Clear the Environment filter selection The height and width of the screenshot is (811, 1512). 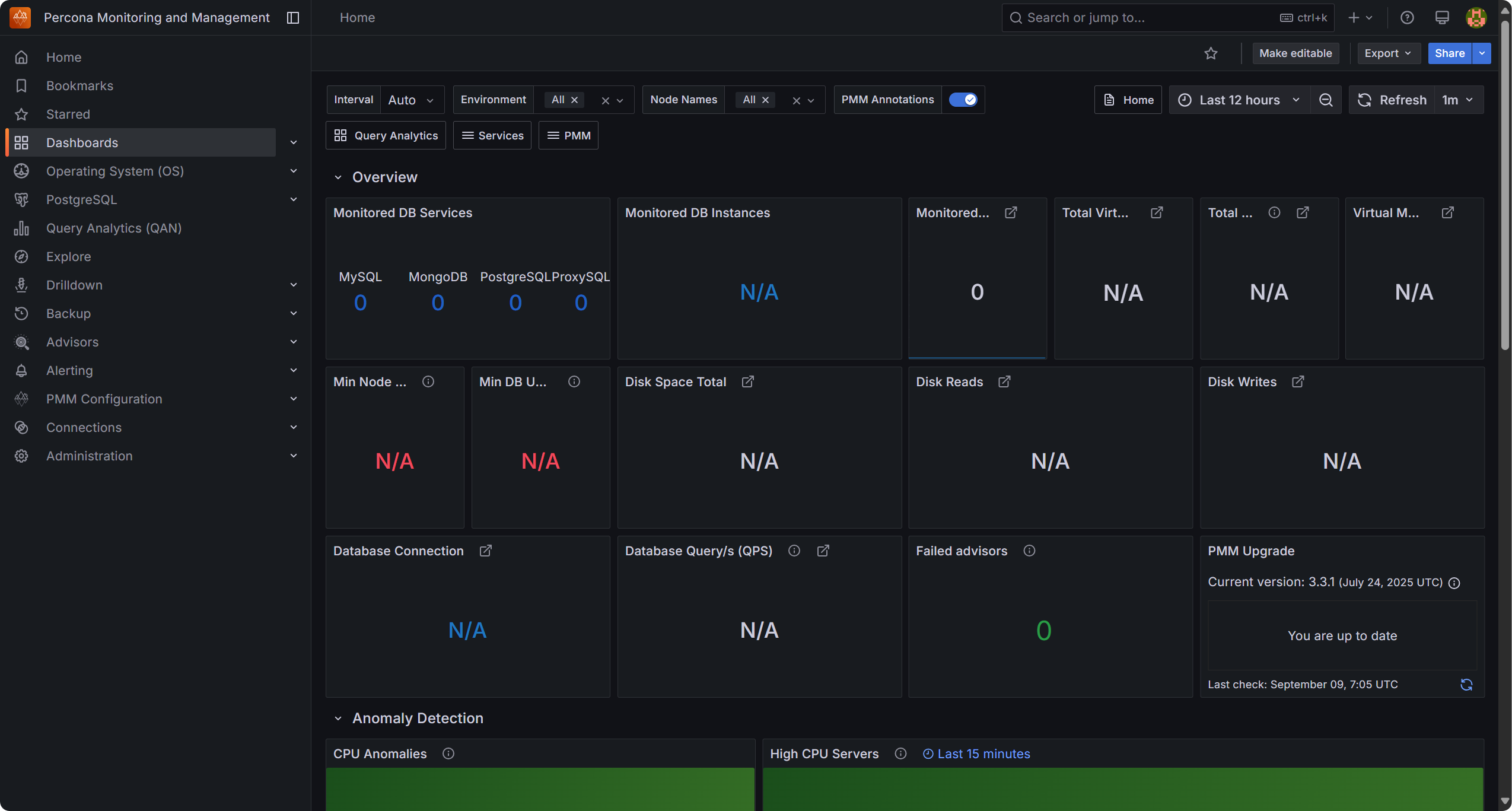605,101
